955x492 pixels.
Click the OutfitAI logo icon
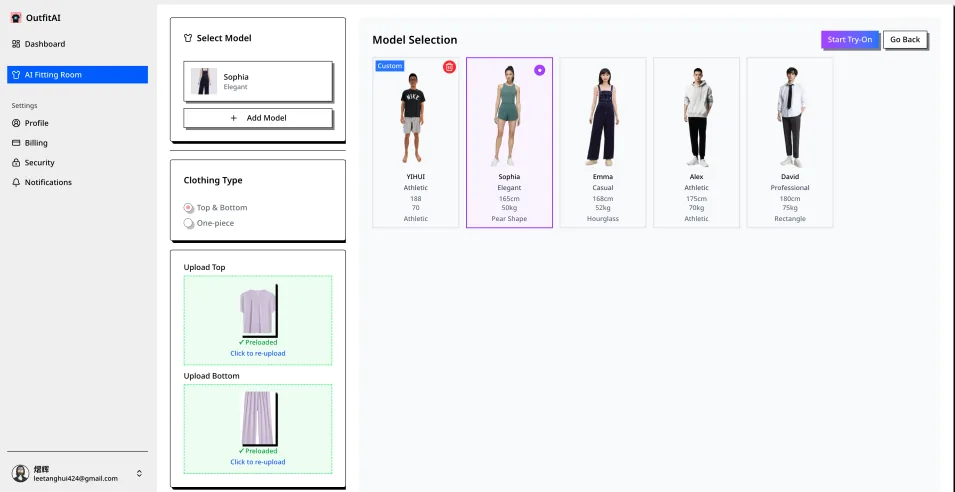pyautogui.click(x=16, y=18)
